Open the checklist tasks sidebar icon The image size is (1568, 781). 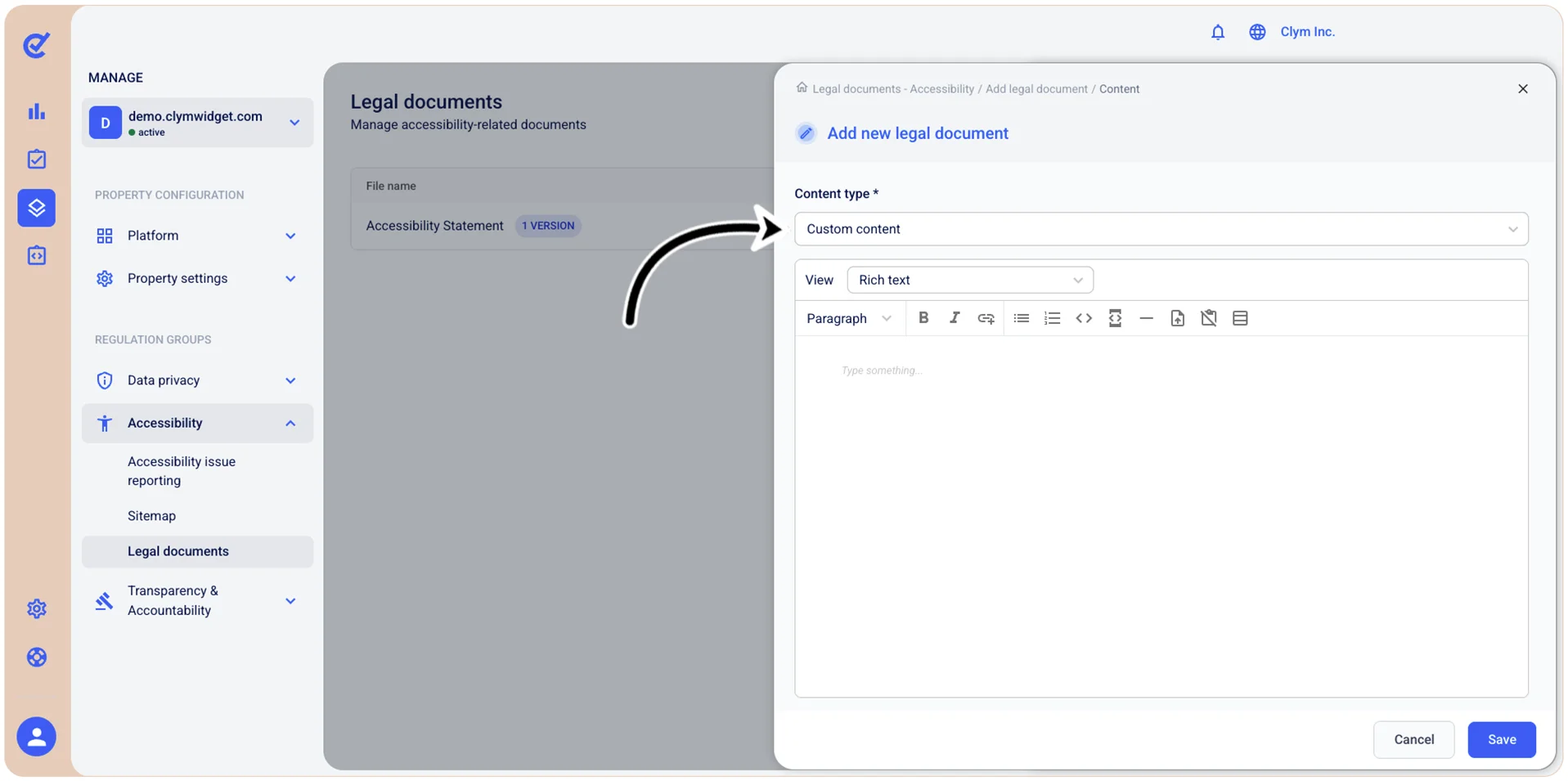click(37, 159)
